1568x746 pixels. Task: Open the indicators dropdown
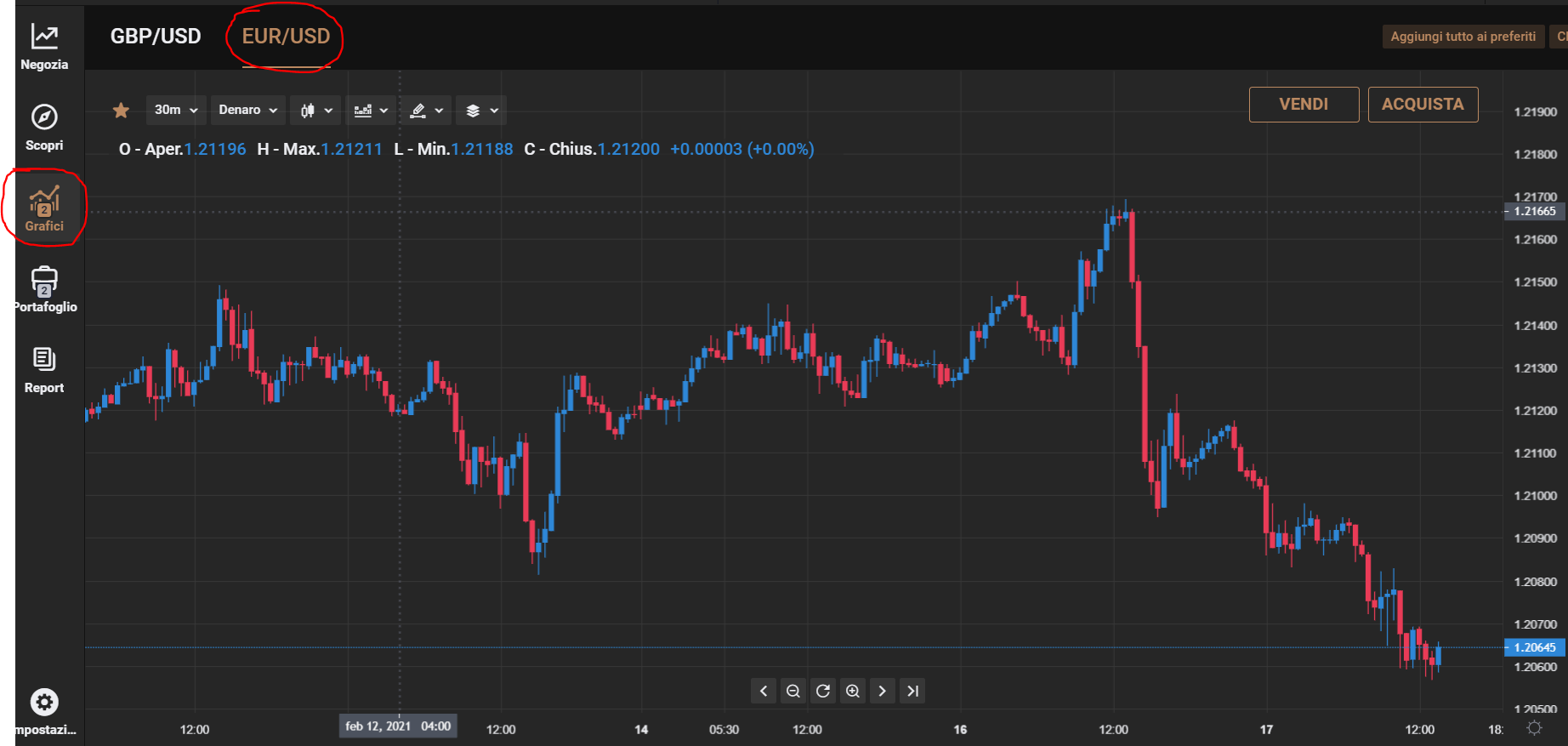(x=371, y=110)
